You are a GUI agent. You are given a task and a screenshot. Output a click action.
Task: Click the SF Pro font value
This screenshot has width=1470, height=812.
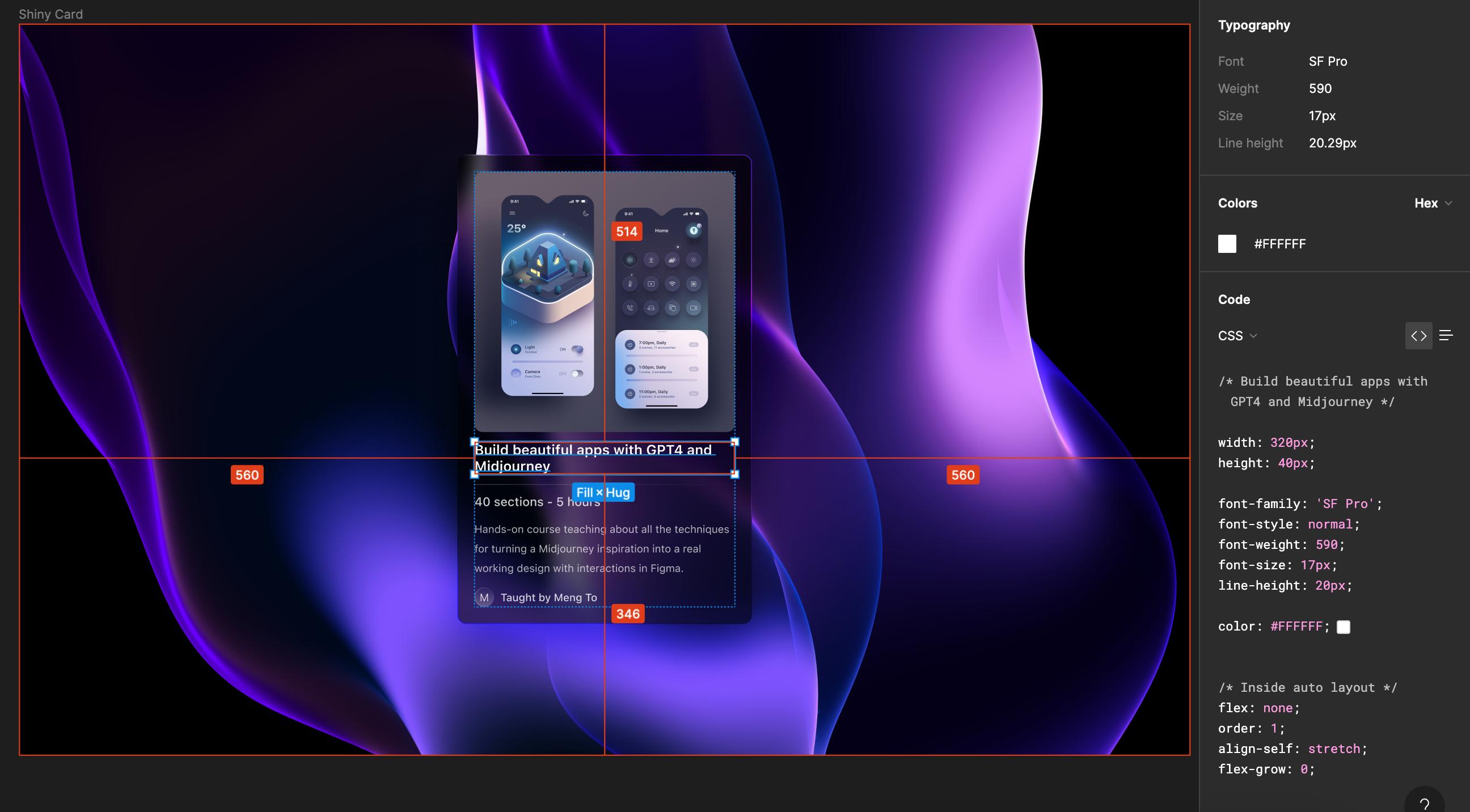pos(1327,61)
